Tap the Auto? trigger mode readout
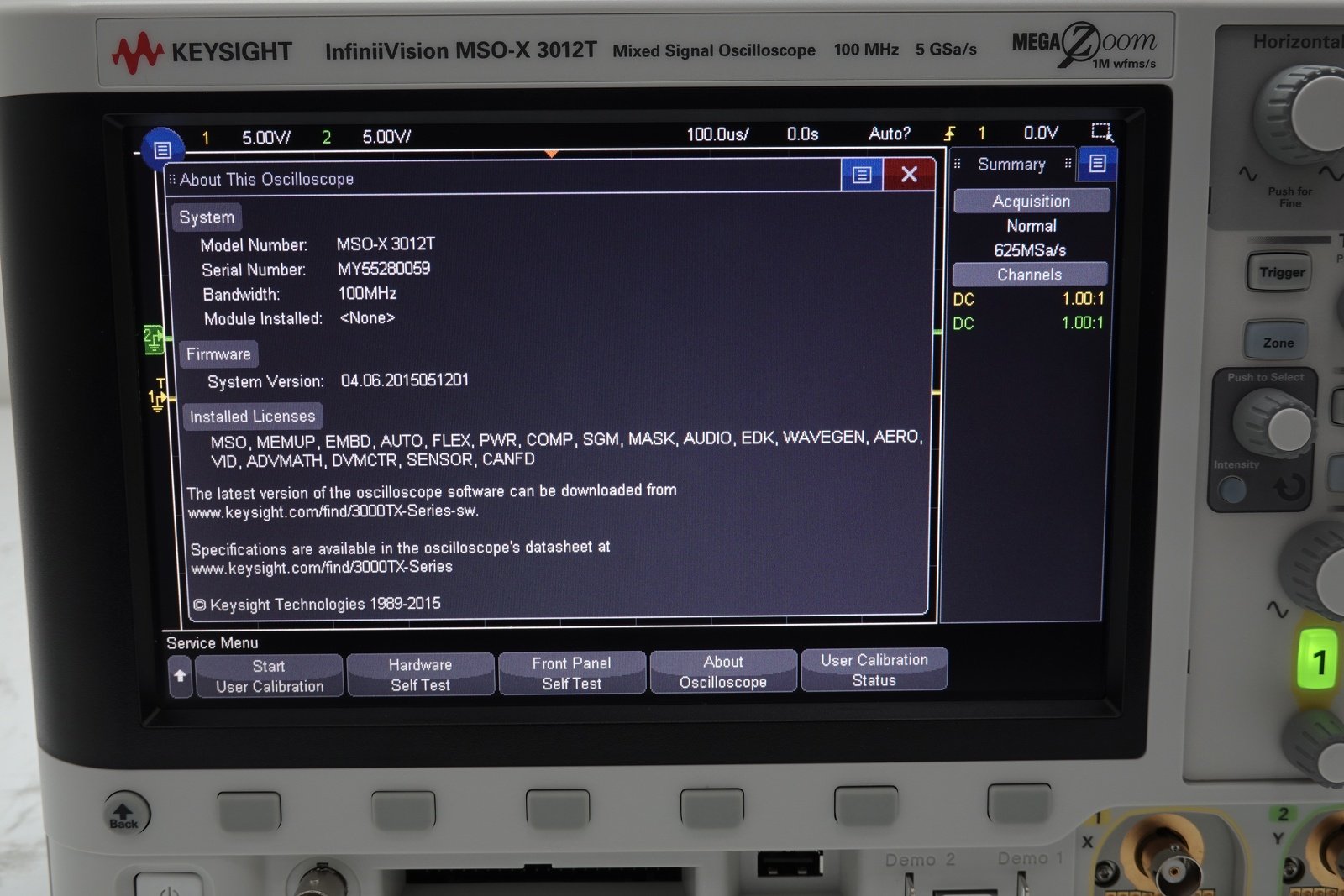Viewport: 1344px width, 896px height. tap(890, 134)
